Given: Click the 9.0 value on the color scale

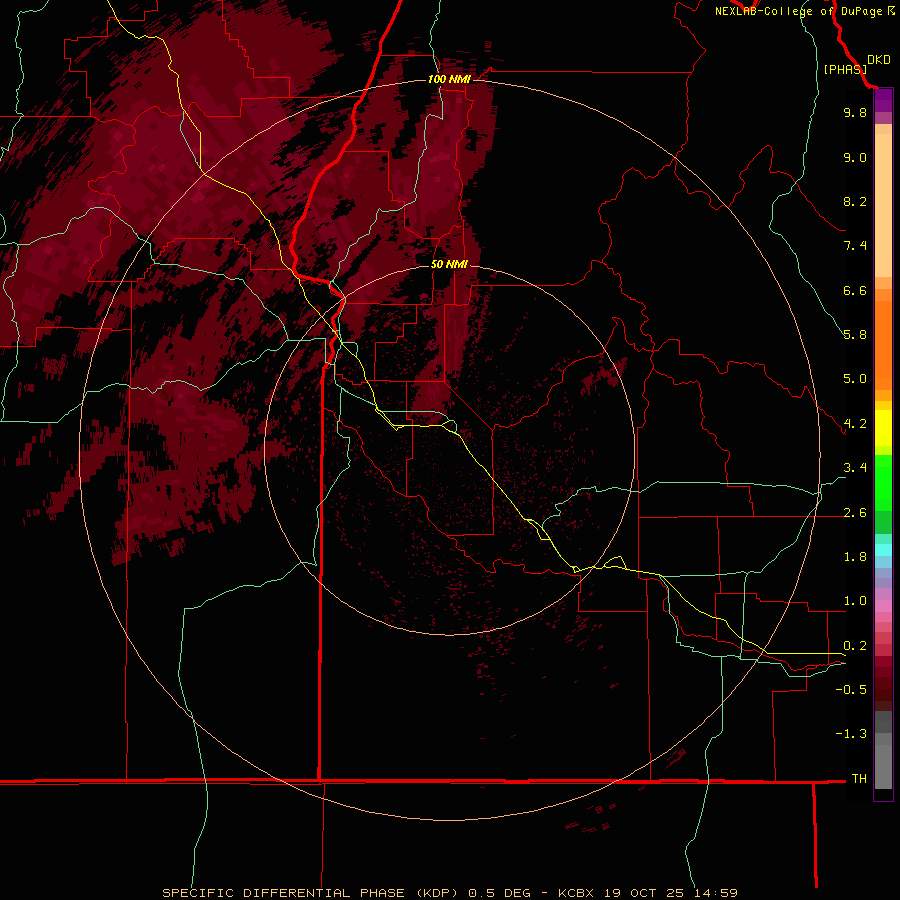Looking at the screenshot, I should pos(855,157).
